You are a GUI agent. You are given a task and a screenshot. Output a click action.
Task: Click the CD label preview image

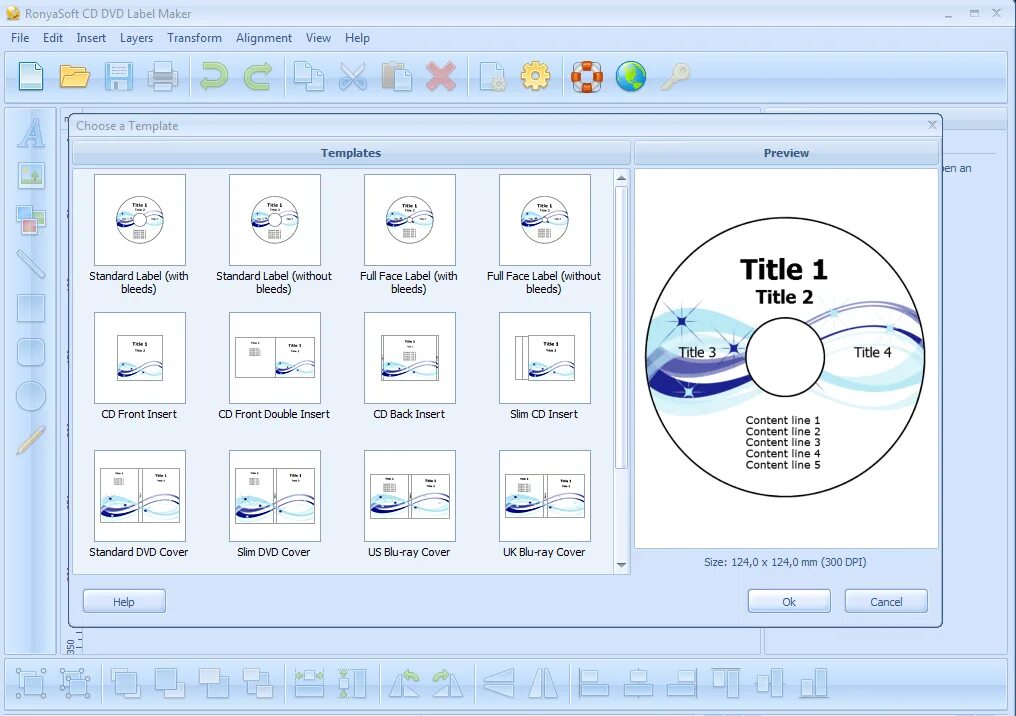[785, 357]
